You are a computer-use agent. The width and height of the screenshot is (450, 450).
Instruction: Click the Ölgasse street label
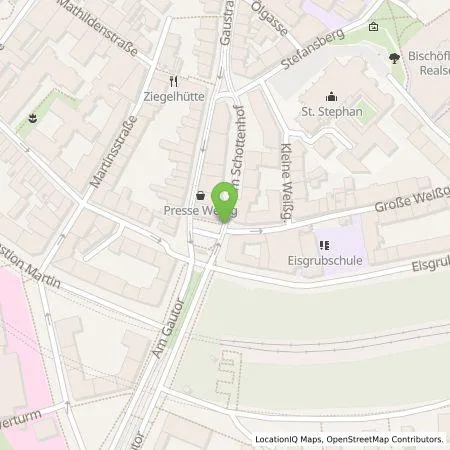pos(269,18)
